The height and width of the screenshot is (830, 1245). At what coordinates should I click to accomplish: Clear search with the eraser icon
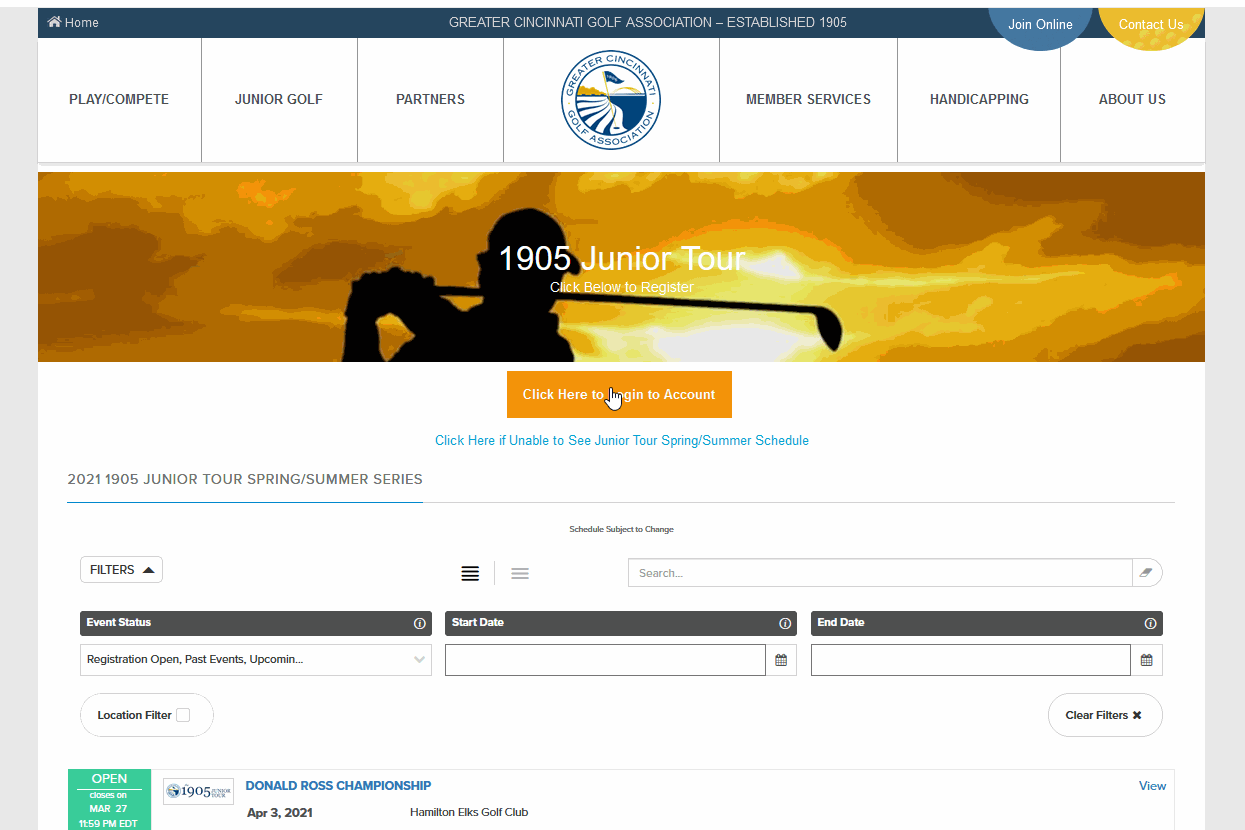(1147, 573)
